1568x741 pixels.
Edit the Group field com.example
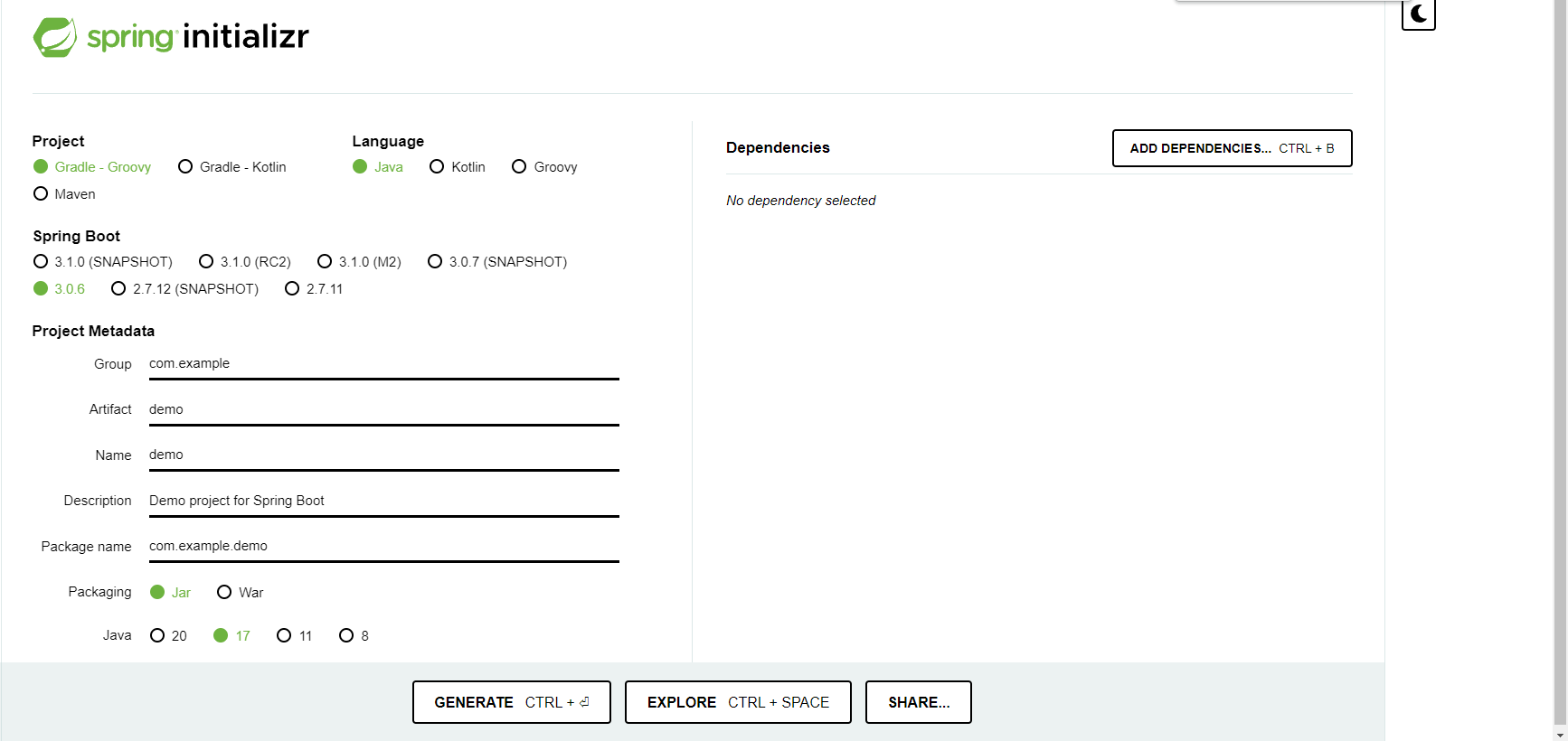coord(384,364)
